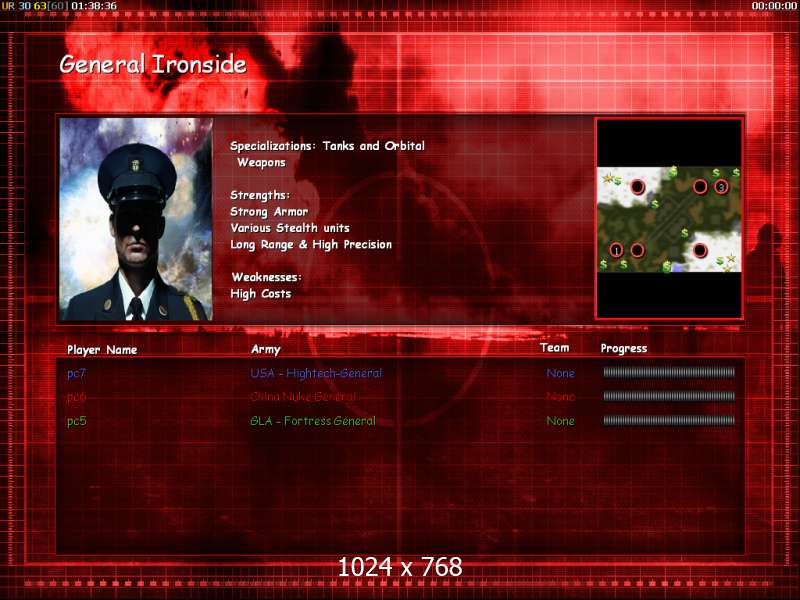The height and width of the screenshot is (600, 800).
Task: Click 'Various Stealth units' line
Action: [290, 228]
